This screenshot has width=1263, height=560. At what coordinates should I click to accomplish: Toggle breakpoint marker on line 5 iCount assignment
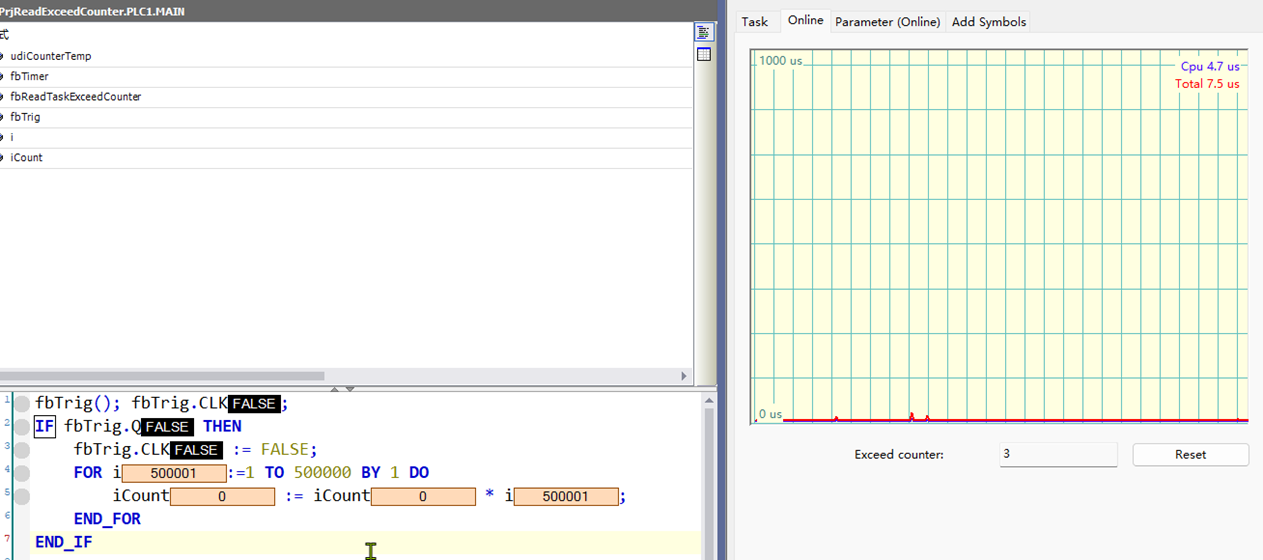pyautogui.click(x=22, y=496)
